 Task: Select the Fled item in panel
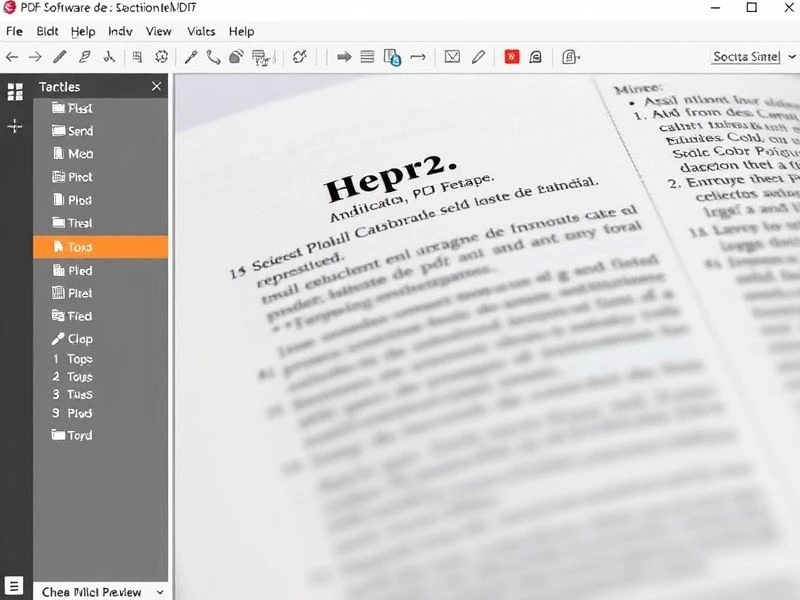pos(101,316)
